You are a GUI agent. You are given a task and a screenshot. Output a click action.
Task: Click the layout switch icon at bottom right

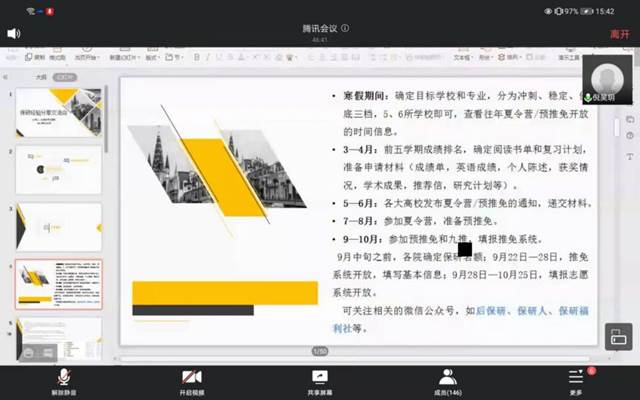[x=618, y=339]
